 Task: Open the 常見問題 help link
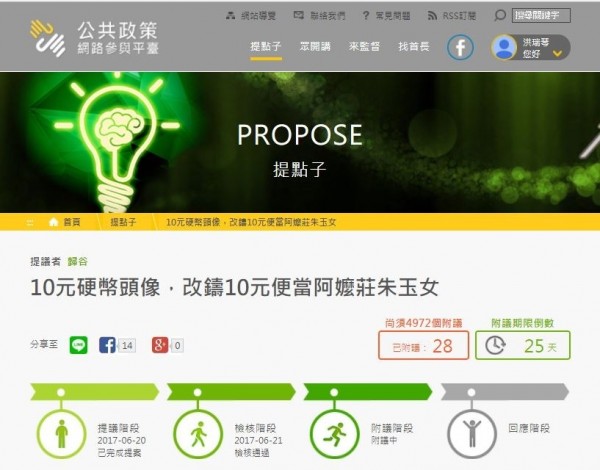coord(386,16)
